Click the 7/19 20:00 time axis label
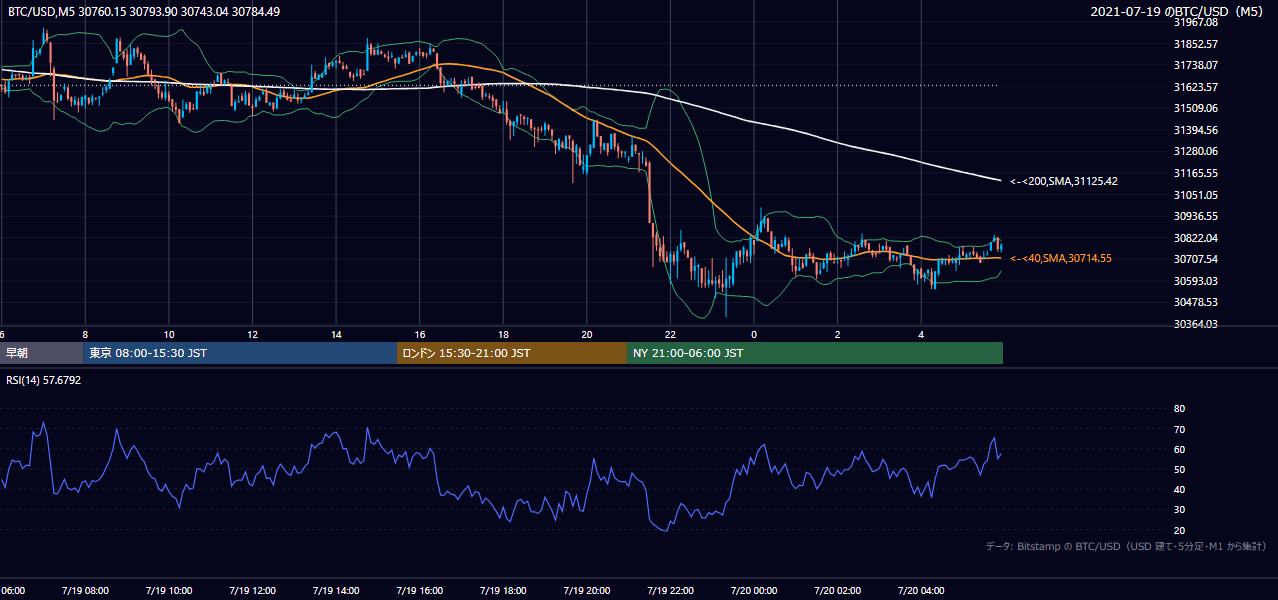Screen dimensions: 1278x600 pos(586,590)
